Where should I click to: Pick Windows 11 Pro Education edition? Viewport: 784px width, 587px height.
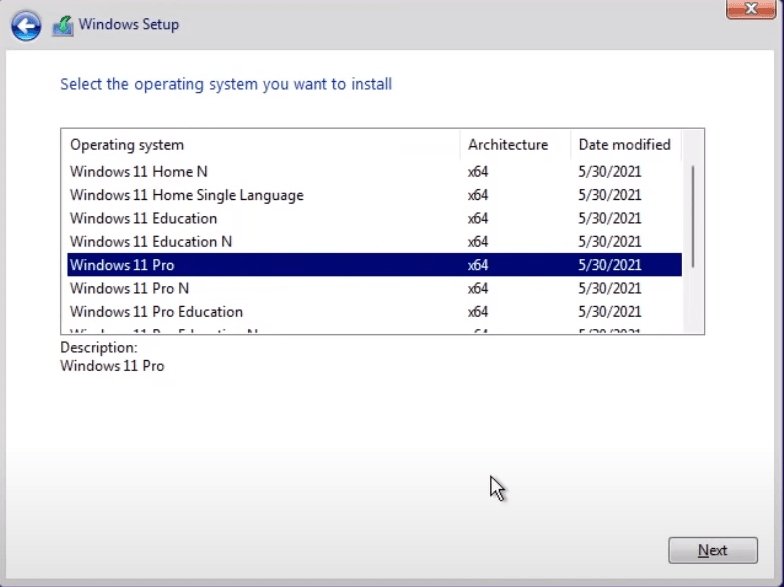coord(374,312)
